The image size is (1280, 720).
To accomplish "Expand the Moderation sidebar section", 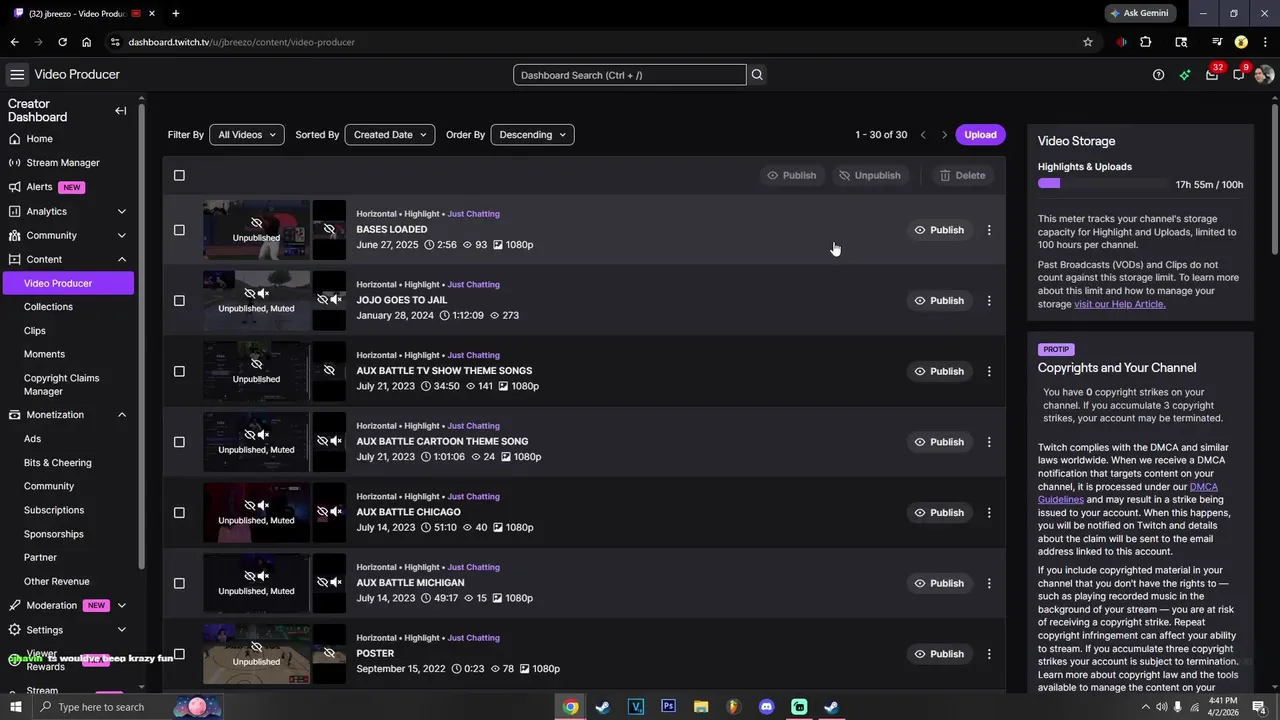I will point(122,605).
